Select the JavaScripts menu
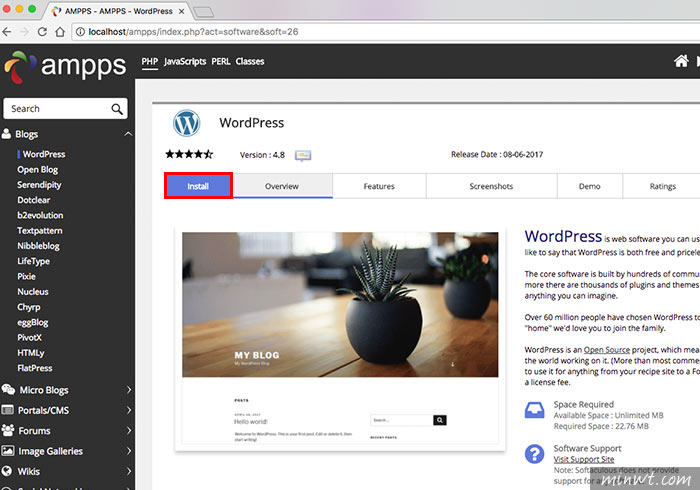The image size is (700, 490). [x=185, y=62]
